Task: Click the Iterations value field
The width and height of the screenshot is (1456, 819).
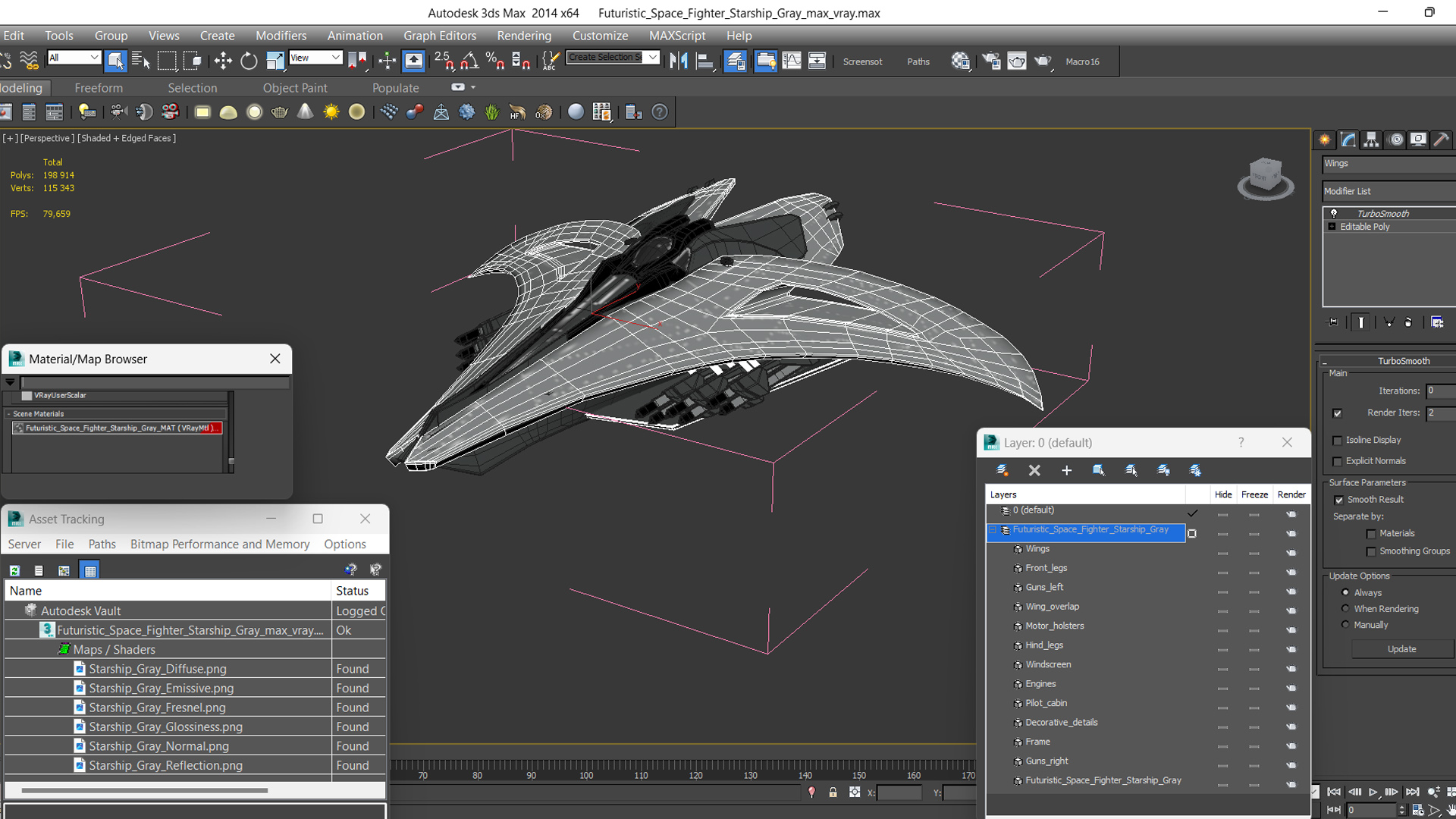Action: pos(1440,391)
